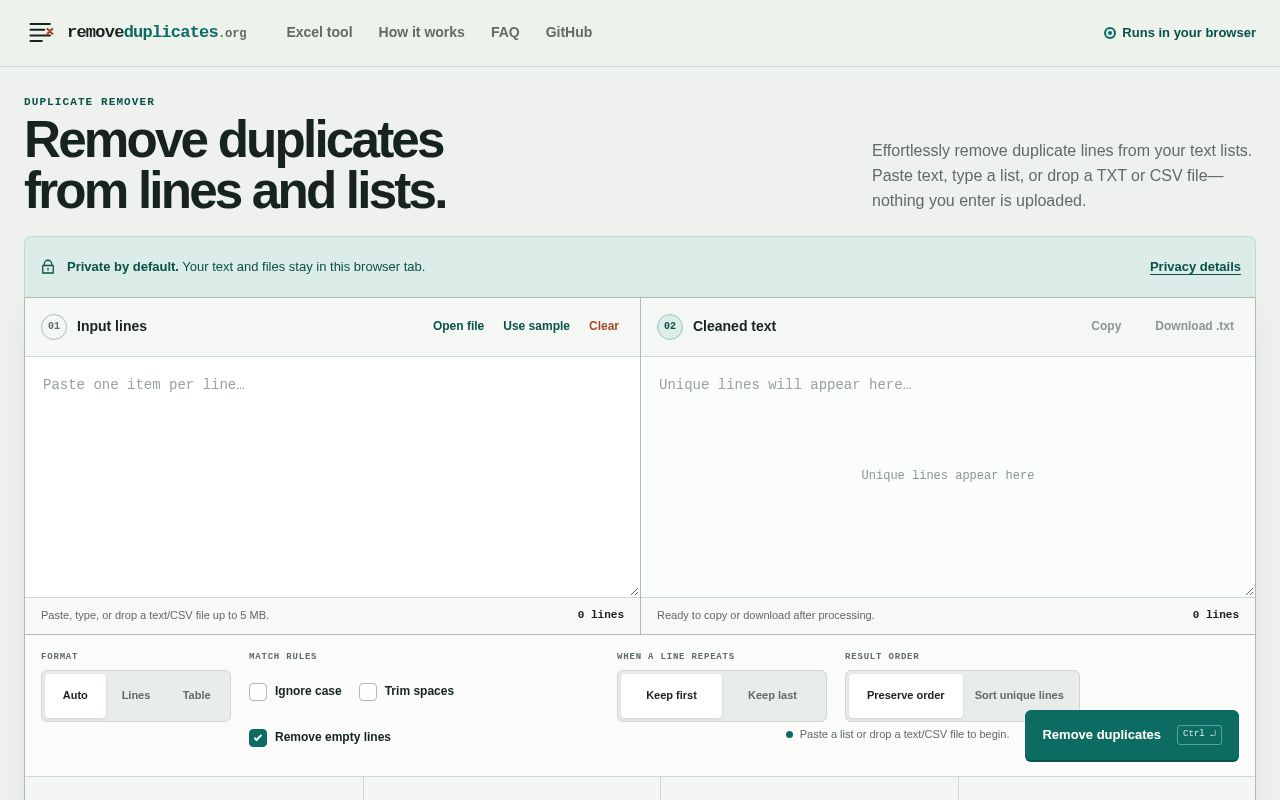This screenshot has height=800, width=1280.
Task: Click the lock icon in privacy banner
Action: [48, 267]
